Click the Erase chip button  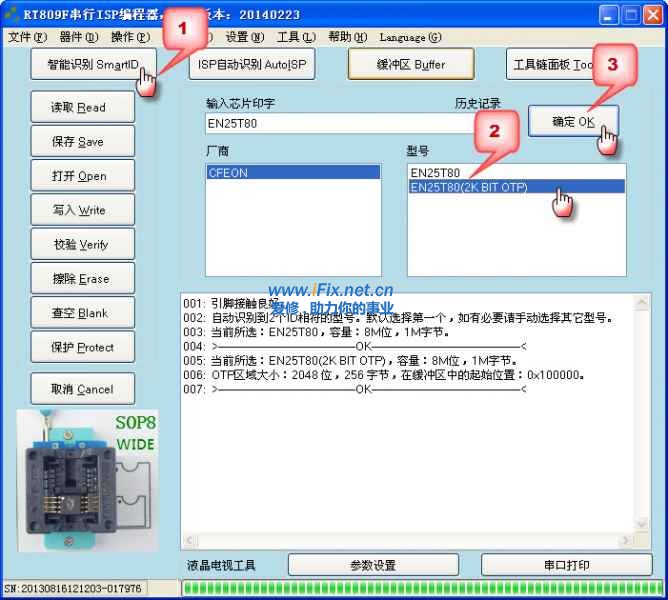79,279
